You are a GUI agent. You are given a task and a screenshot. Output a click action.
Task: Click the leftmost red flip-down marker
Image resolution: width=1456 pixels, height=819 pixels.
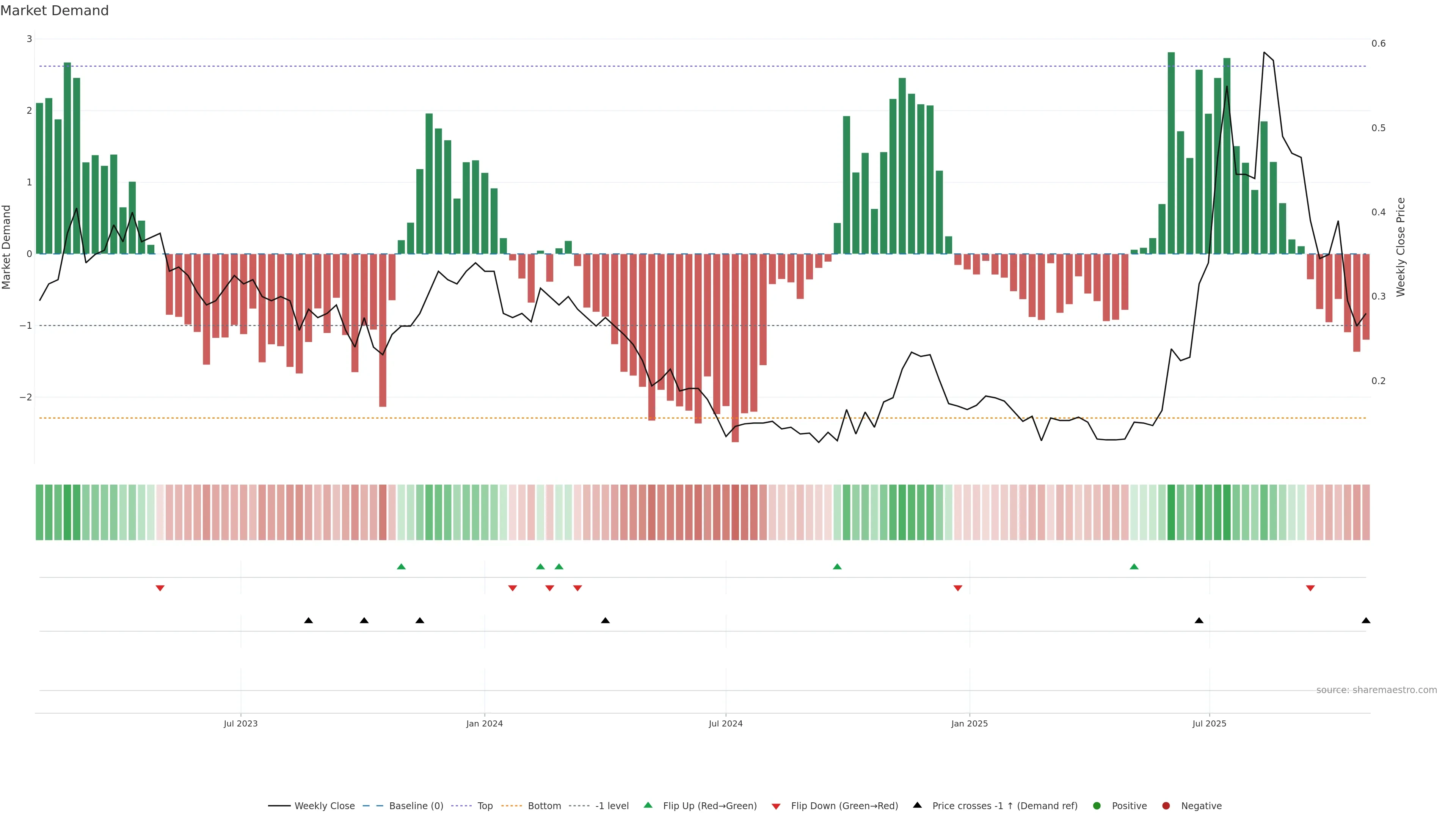[x=160, y=588]
